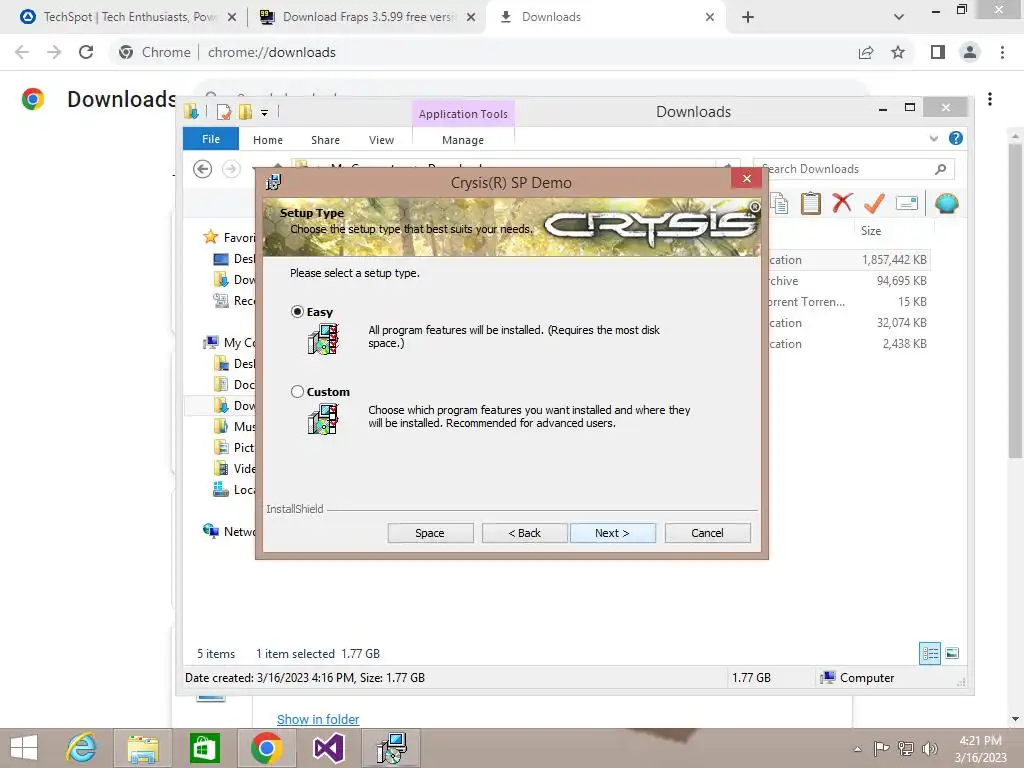Viewport: 1024px width, 768px height.
Task: Click the Rename icon in Explorer toolbar
Action: tap(906, 203)
